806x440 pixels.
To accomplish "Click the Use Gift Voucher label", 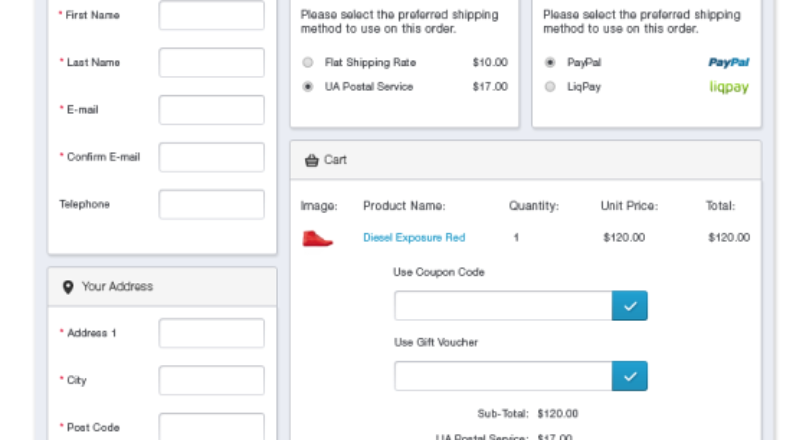I will [x=436, y=342].
